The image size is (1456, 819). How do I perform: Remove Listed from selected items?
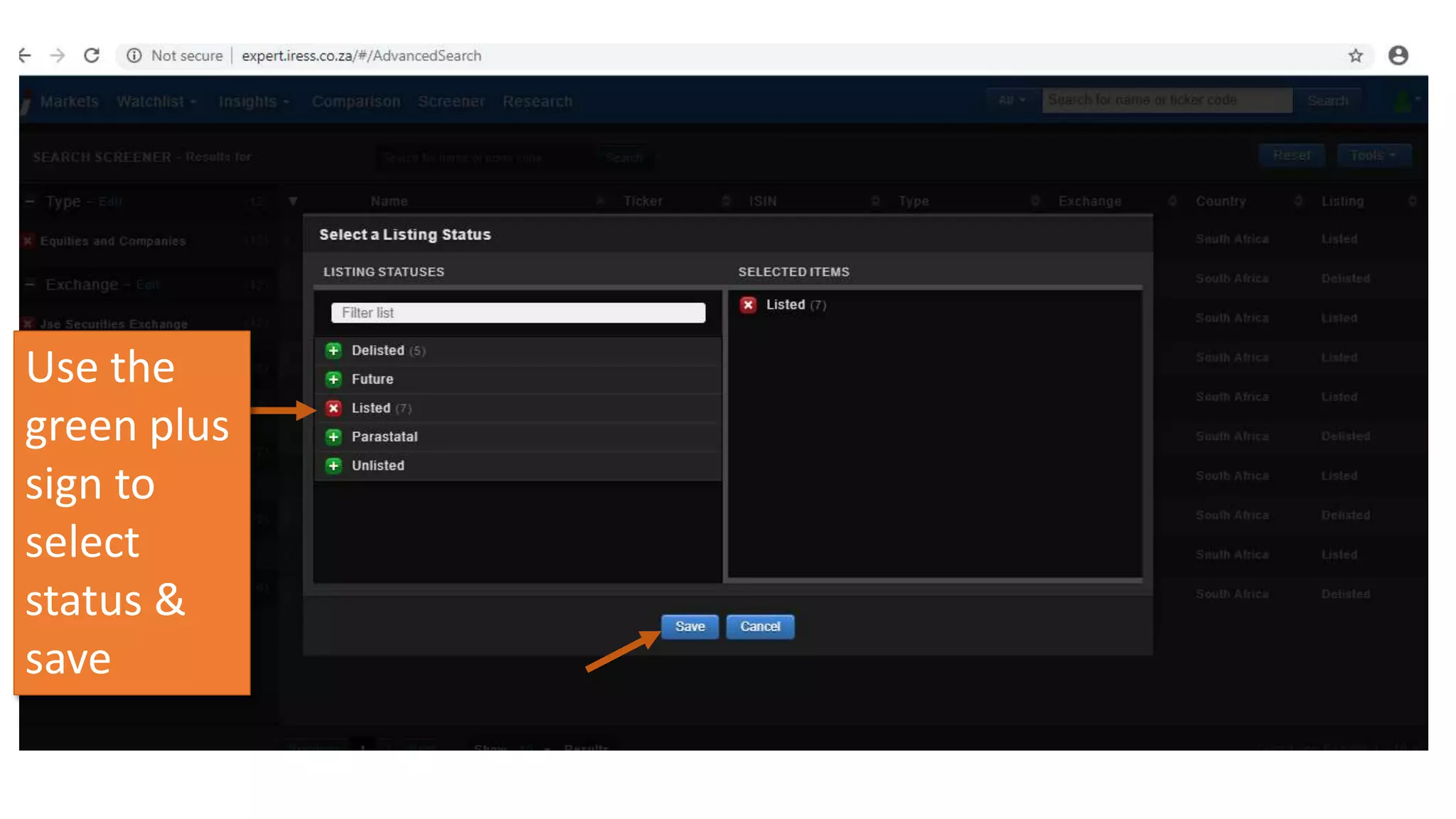tap(748, 305)
